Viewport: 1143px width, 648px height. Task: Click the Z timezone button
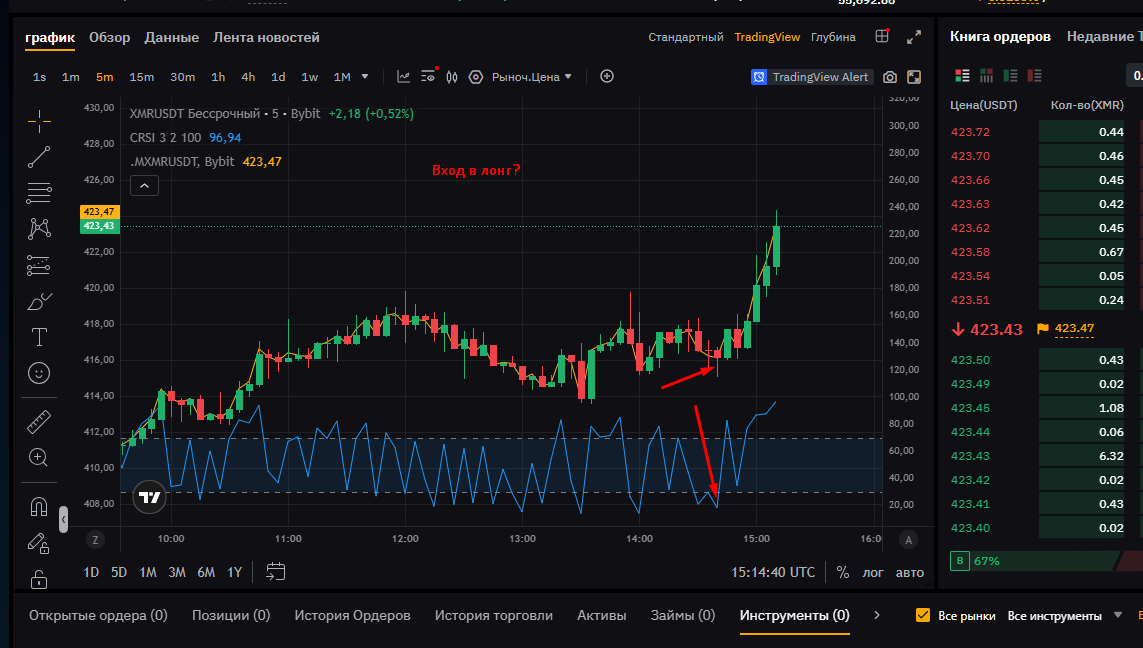click(95, 540)
